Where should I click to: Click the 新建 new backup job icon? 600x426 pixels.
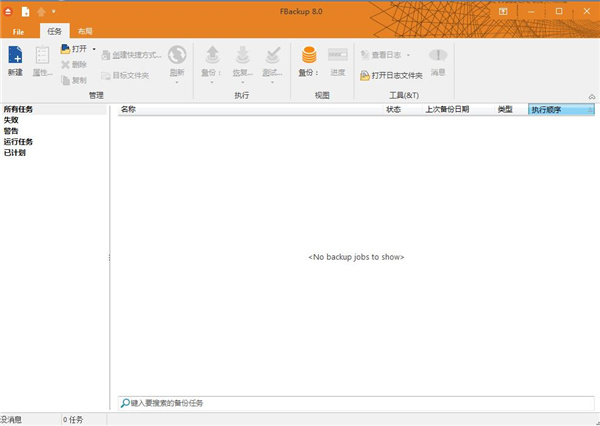tap(15, 55)
